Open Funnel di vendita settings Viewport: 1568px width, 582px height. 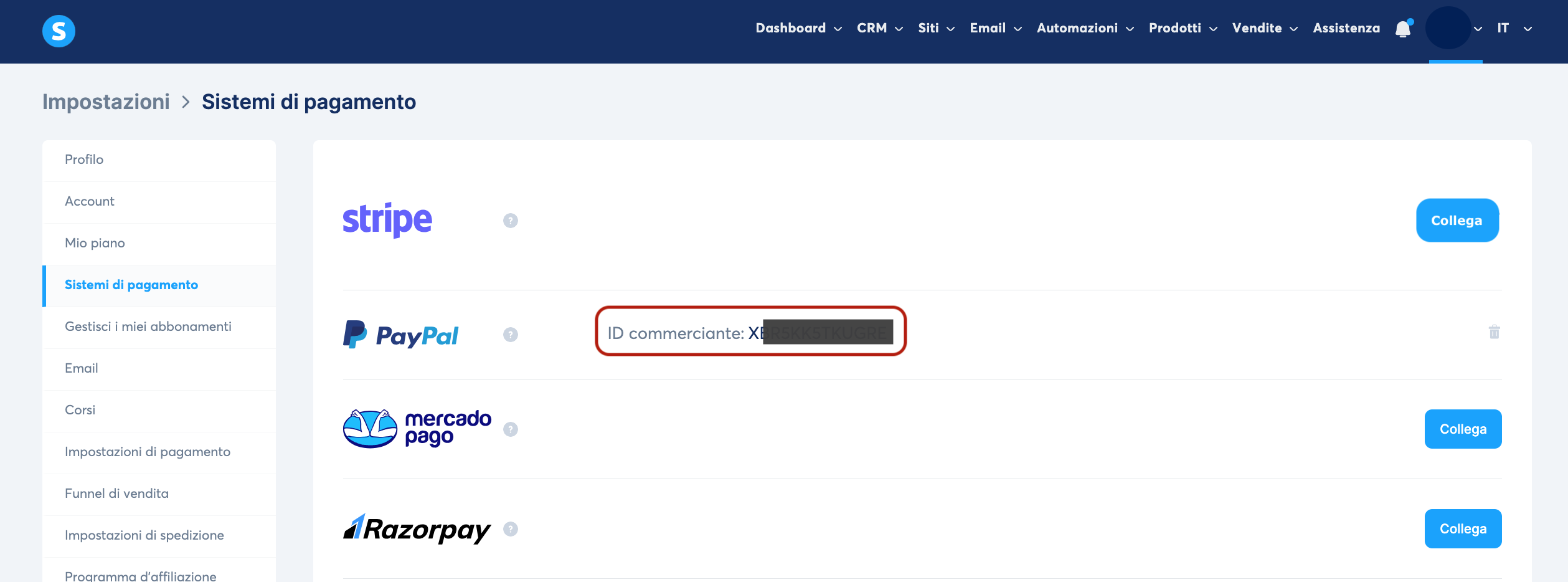(x=159, y=494)
